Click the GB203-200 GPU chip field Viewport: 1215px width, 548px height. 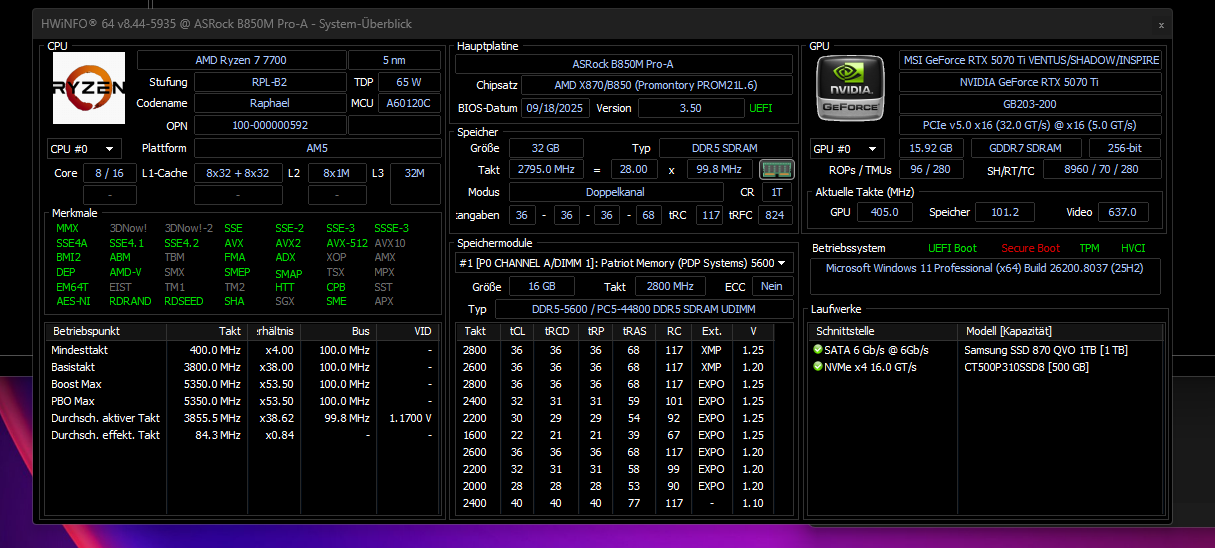tap(1031, 104)
